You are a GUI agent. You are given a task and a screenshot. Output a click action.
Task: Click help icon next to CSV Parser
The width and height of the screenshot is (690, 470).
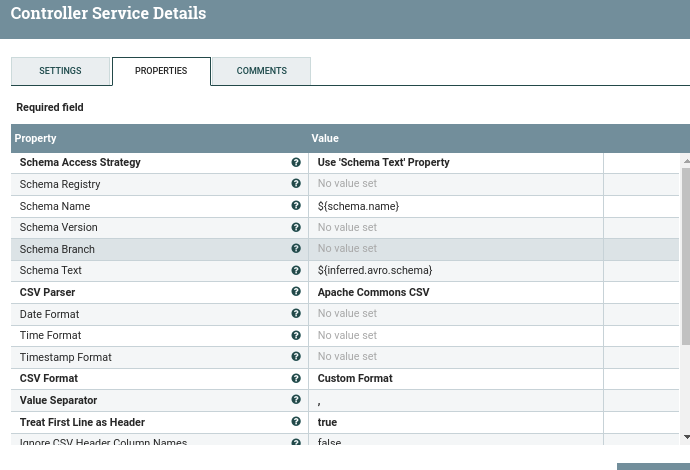coord(296,292)
